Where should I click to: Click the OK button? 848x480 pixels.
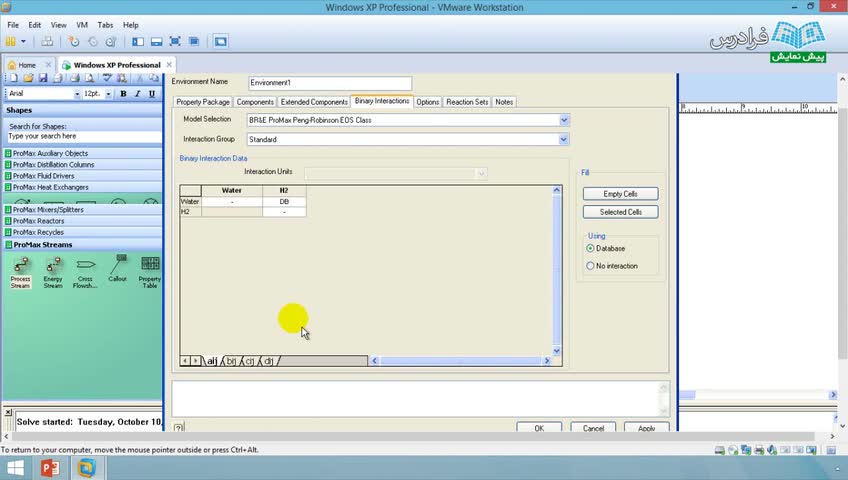click(539, 428)
